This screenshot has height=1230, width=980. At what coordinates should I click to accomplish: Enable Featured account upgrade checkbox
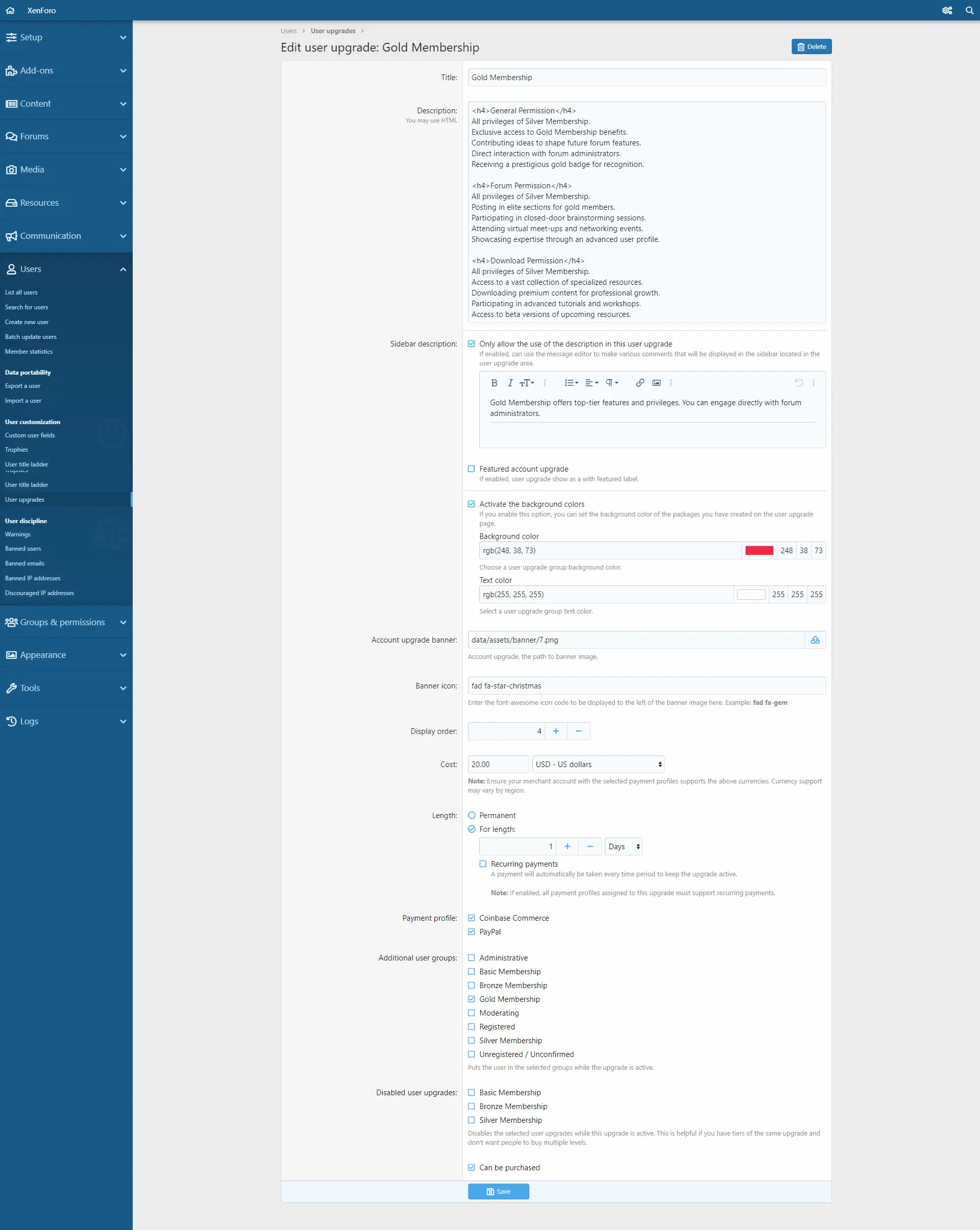471,469
